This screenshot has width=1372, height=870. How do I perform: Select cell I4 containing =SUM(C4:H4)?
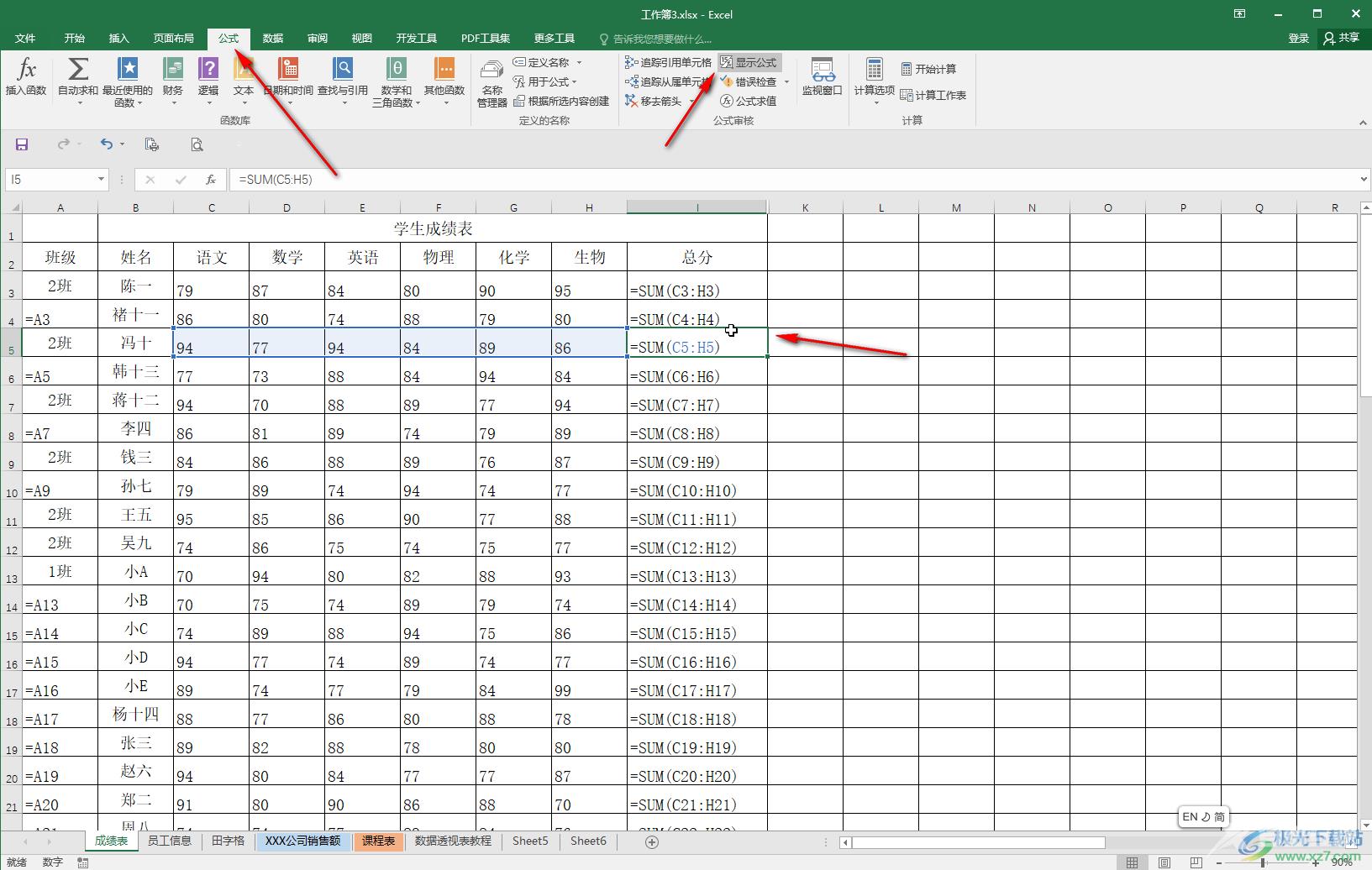[x=697, y=314]
